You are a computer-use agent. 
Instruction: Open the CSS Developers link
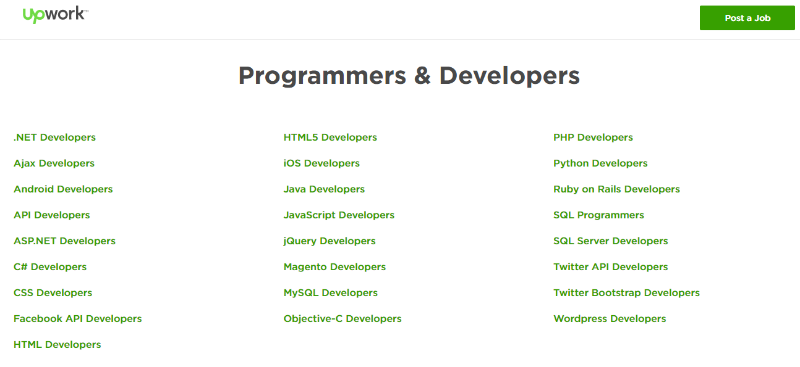pos(53,293)
